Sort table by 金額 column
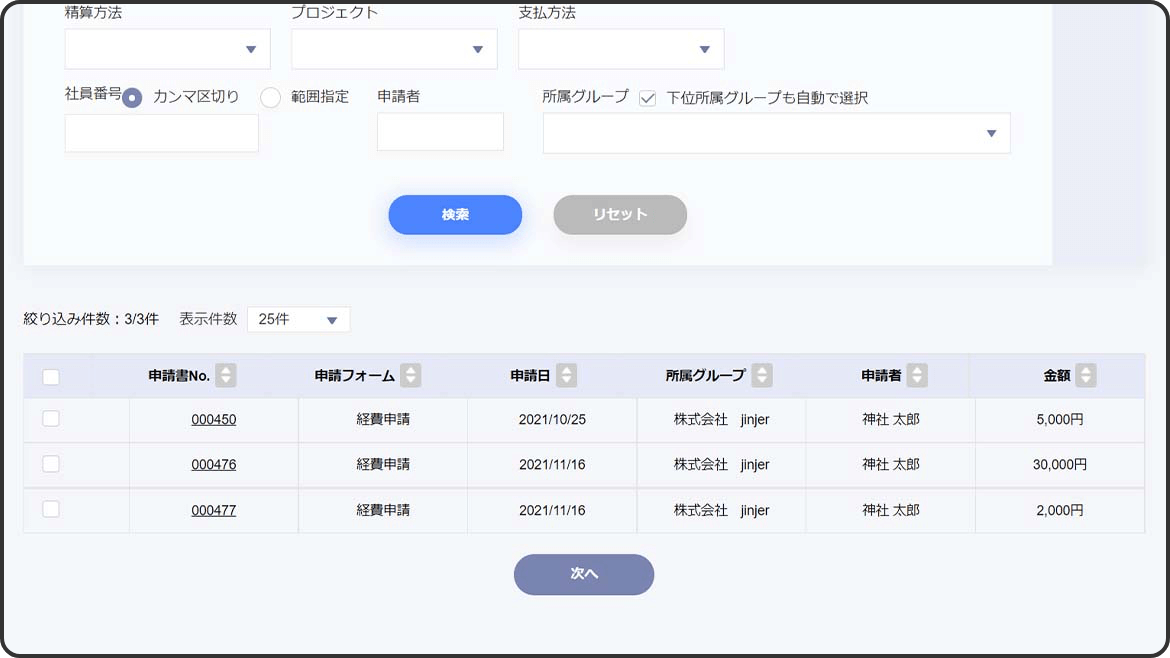Viewport: 1170px width, 658px height. [1086, 376]
